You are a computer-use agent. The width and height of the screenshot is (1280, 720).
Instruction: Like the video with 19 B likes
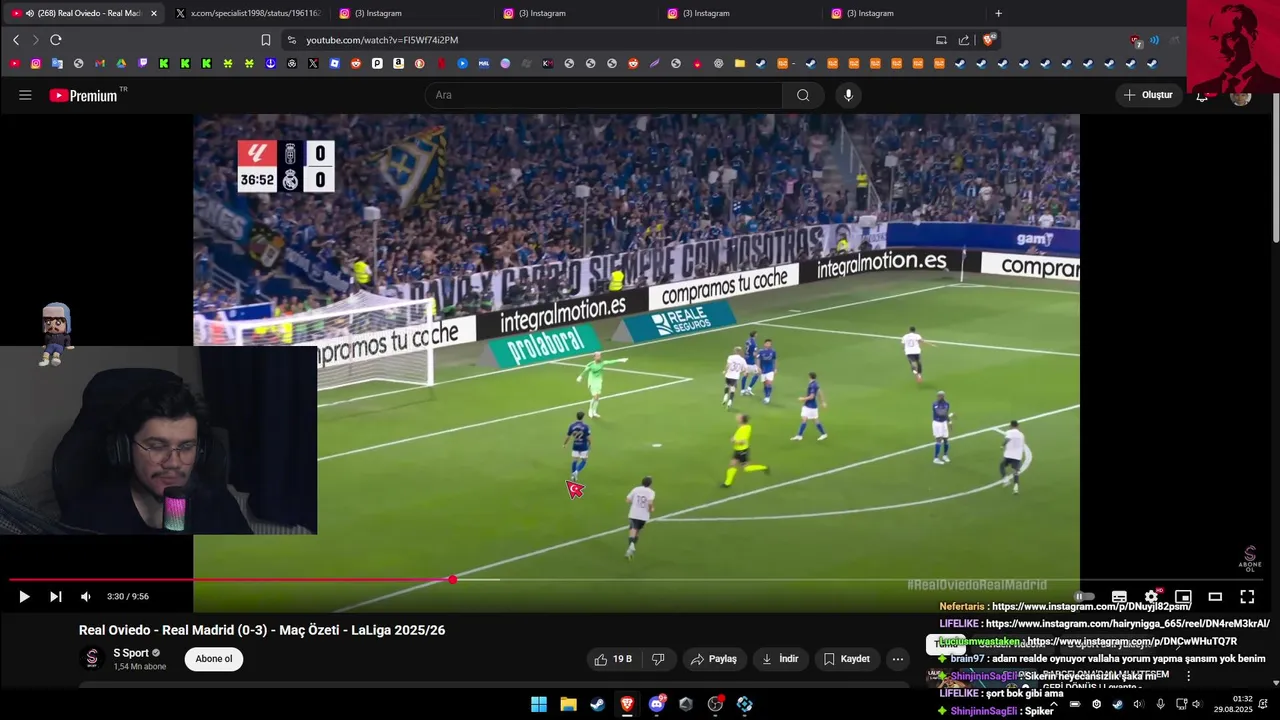coord(613,659)
